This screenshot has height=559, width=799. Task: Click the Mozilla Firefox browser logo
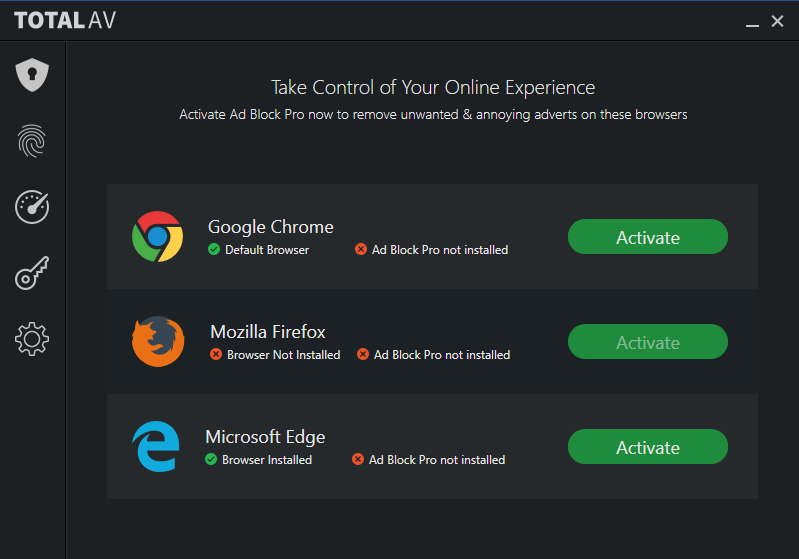tap(158, 341)
